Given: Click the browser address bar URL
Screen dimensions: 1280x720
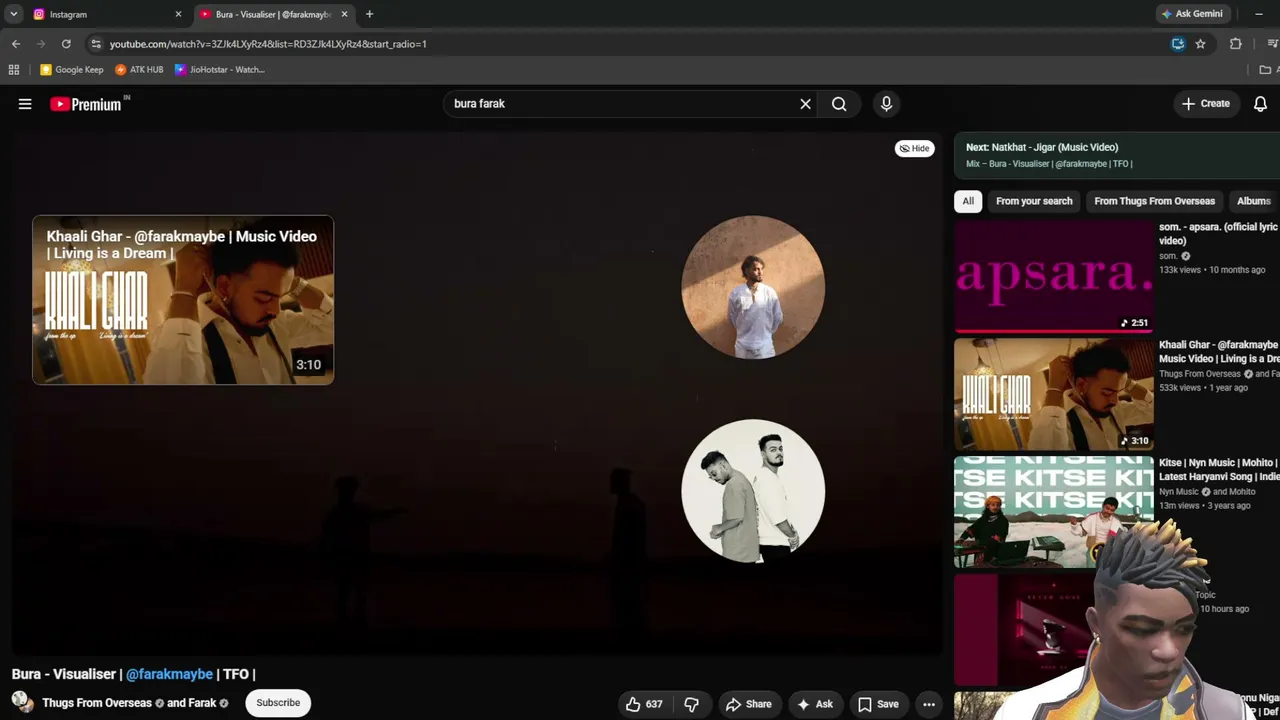Looking at the screenshot, I should (x=268, y=44).
